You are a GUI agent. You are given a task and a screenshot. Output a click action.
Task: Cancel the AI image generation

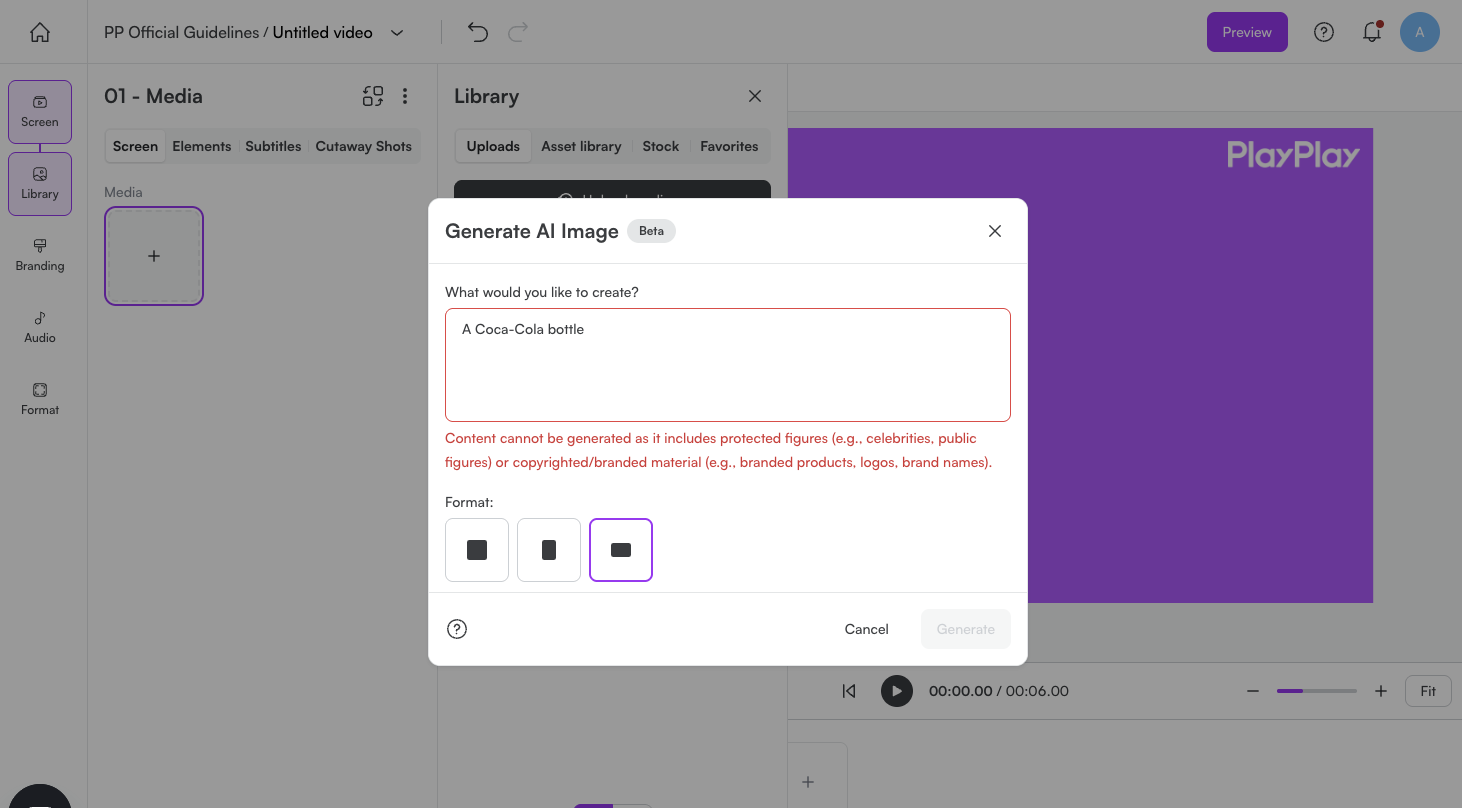pos(866,629)
